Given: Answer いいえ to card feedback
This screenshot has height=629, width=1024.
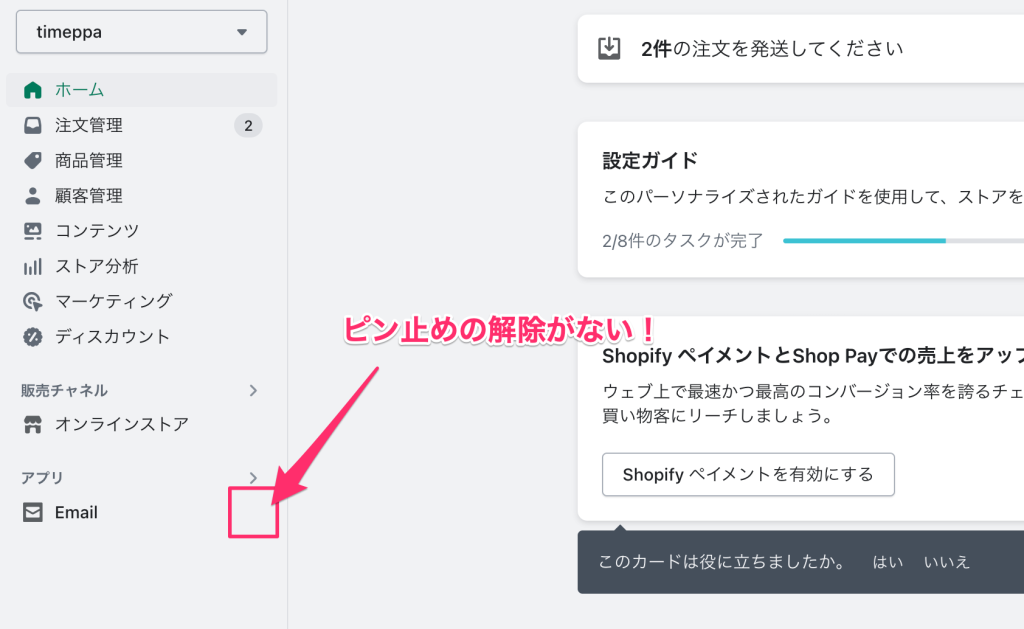Looking at the screenshot, I should [947, 562].
